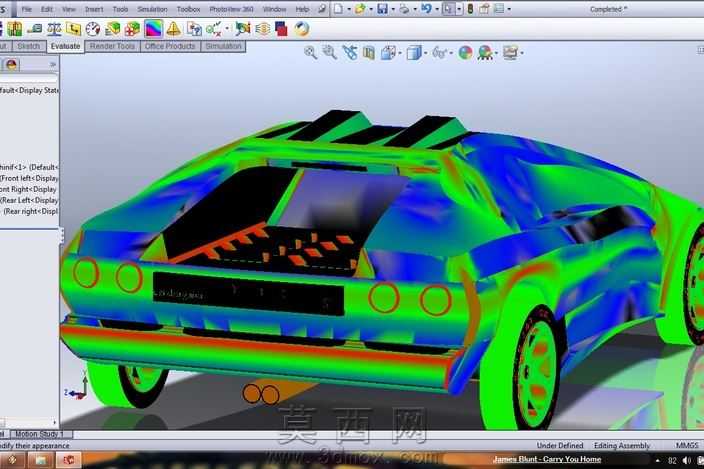Click the Interference Detection icon
Screen dimensions: 704x469
point(15,29)
